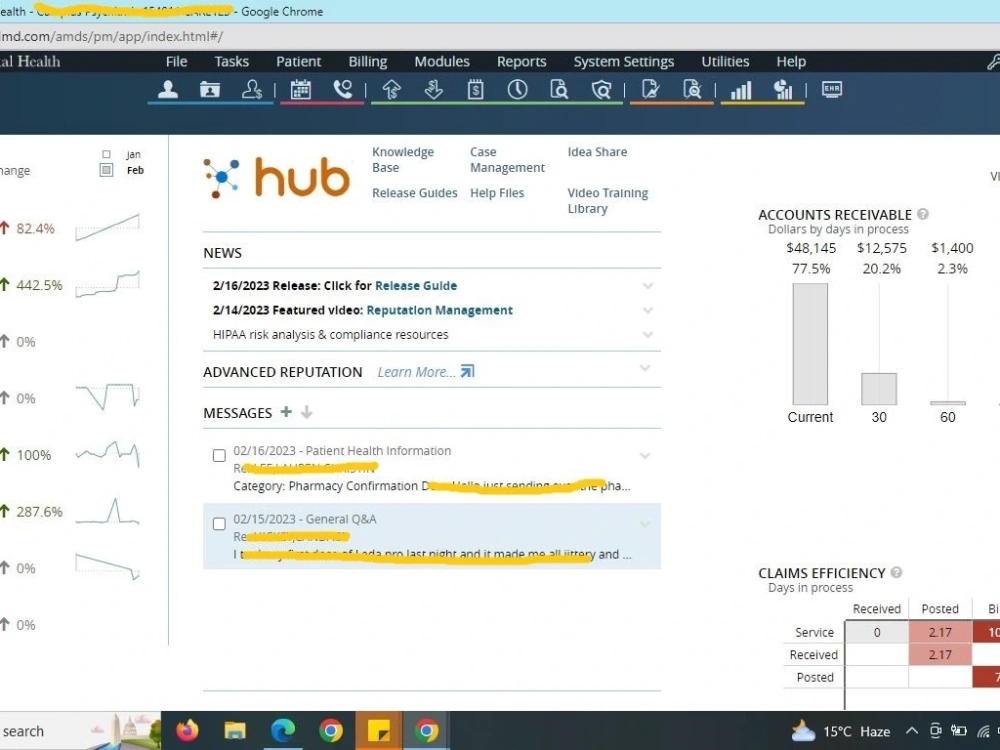The width and height of the screenshot is (1000, 750).
Task: Open the bar chart reports icon
Action: [741, 90]
